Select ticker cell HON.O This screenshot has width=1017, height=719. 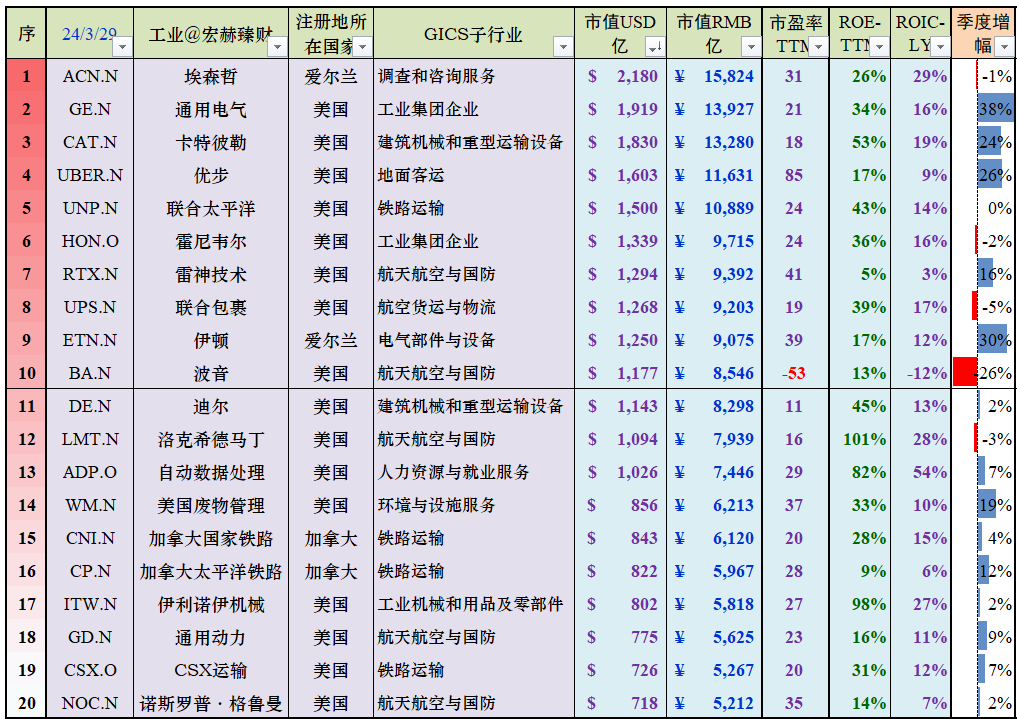tap(90, 242)
